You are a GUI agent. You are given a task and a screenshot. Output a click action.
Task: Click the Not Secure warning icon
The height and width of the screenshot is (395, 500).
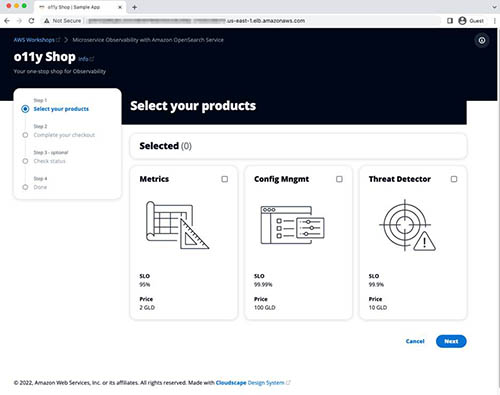point(47,21)
